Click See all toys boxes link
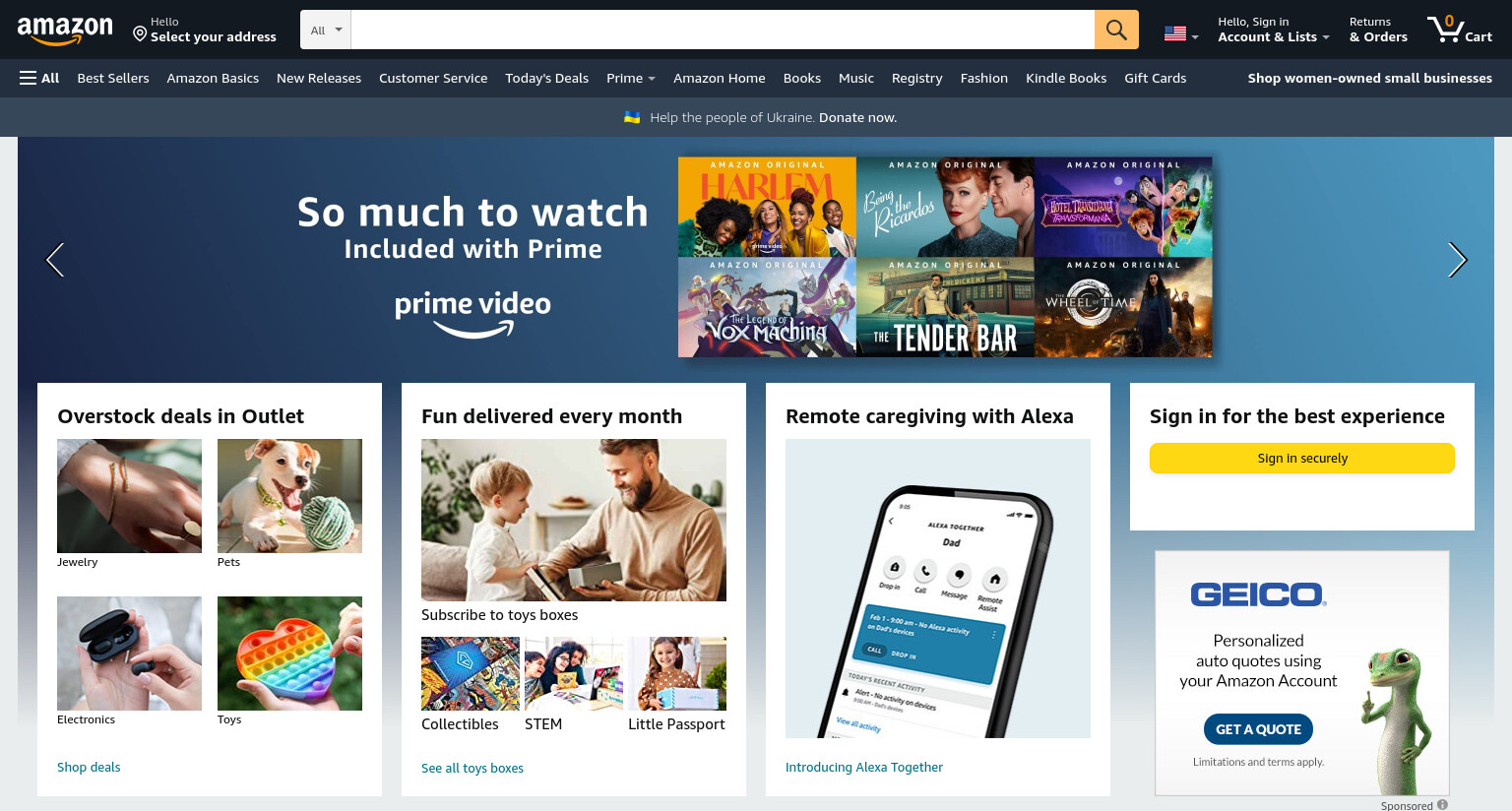 pos(472,768)
